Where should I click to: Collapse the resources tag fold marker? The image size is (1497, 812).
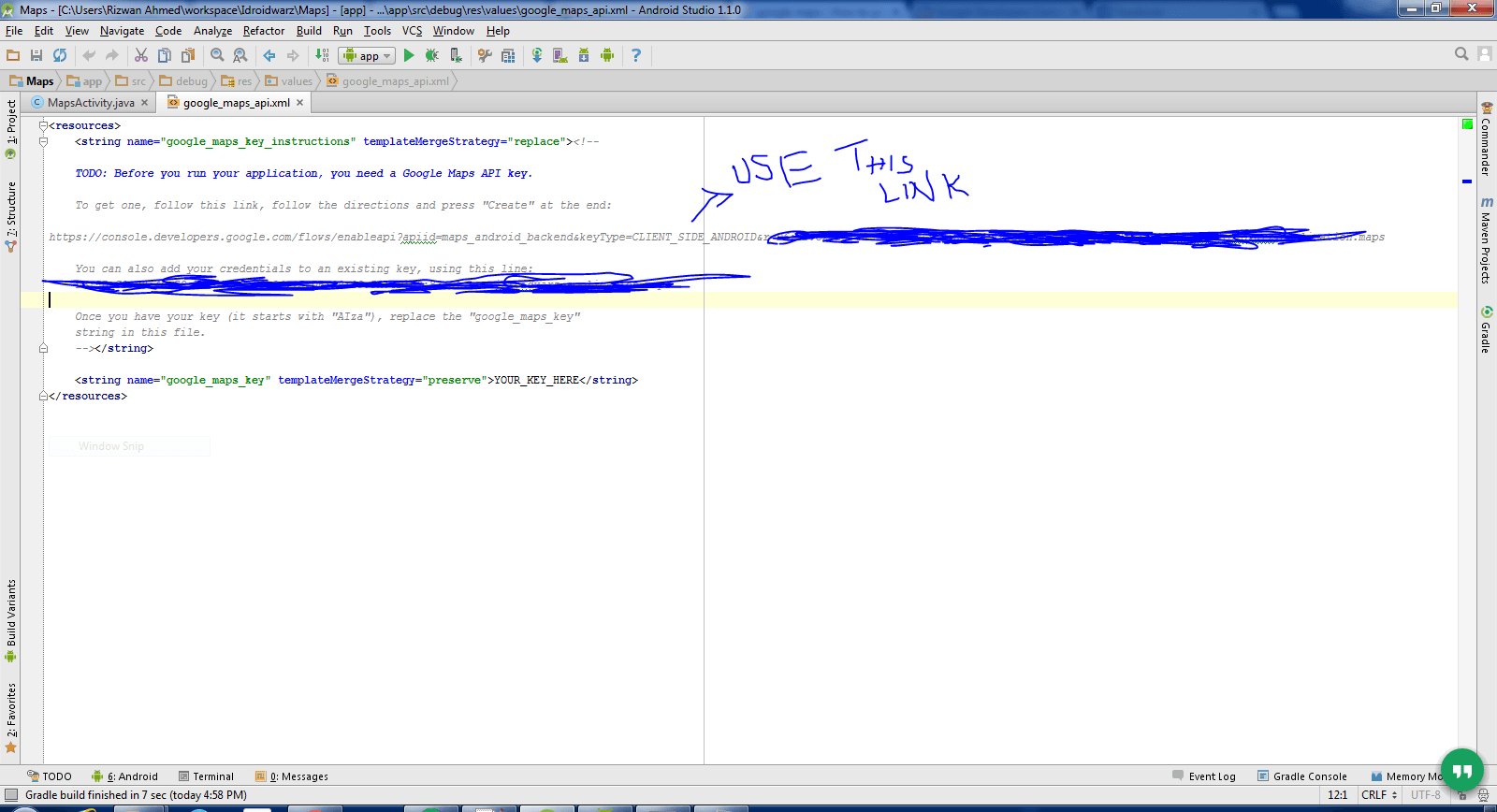point(43,125)
